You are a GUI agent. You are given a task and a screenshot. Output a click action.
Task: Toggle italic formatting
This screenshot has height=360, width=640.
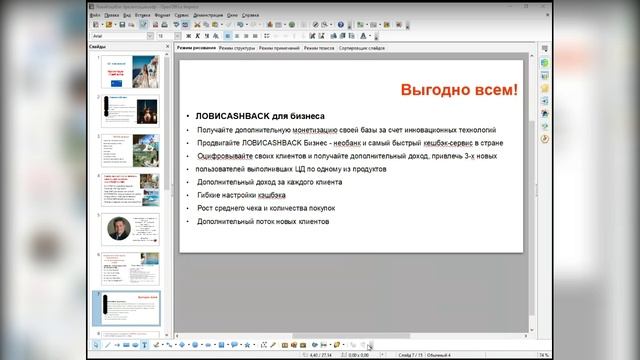[x=197, y=36]
